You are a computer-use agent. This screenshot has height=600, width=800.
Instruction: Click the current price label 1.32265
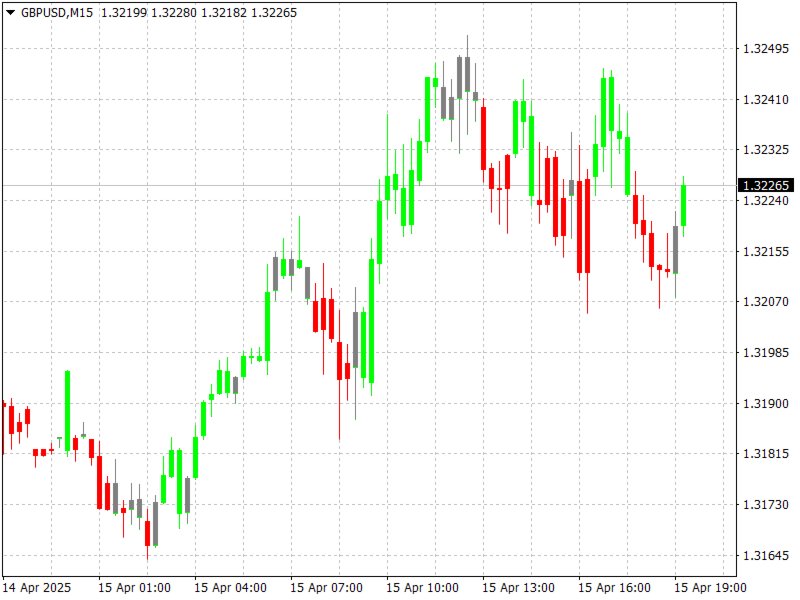click(x=766, y=185)
